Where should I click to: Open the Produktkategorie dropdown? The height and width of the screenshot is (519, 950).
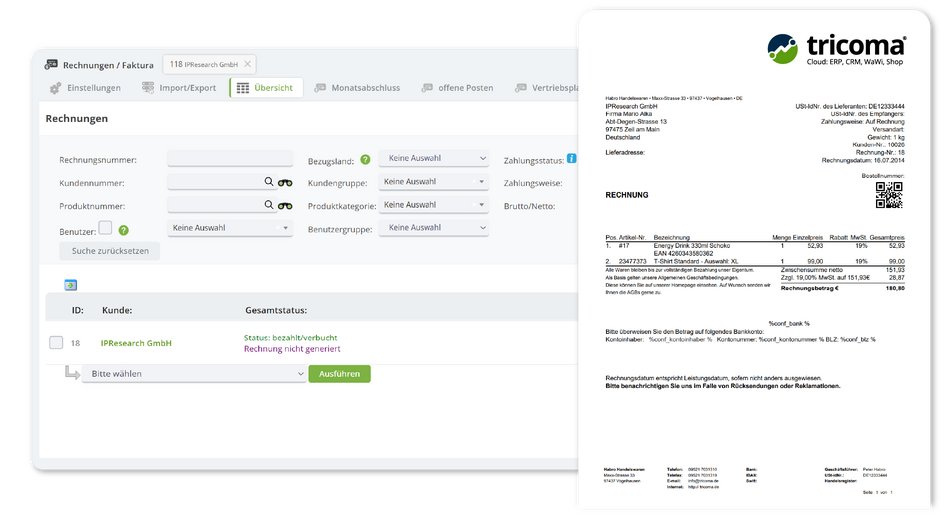tap(434, 205)
